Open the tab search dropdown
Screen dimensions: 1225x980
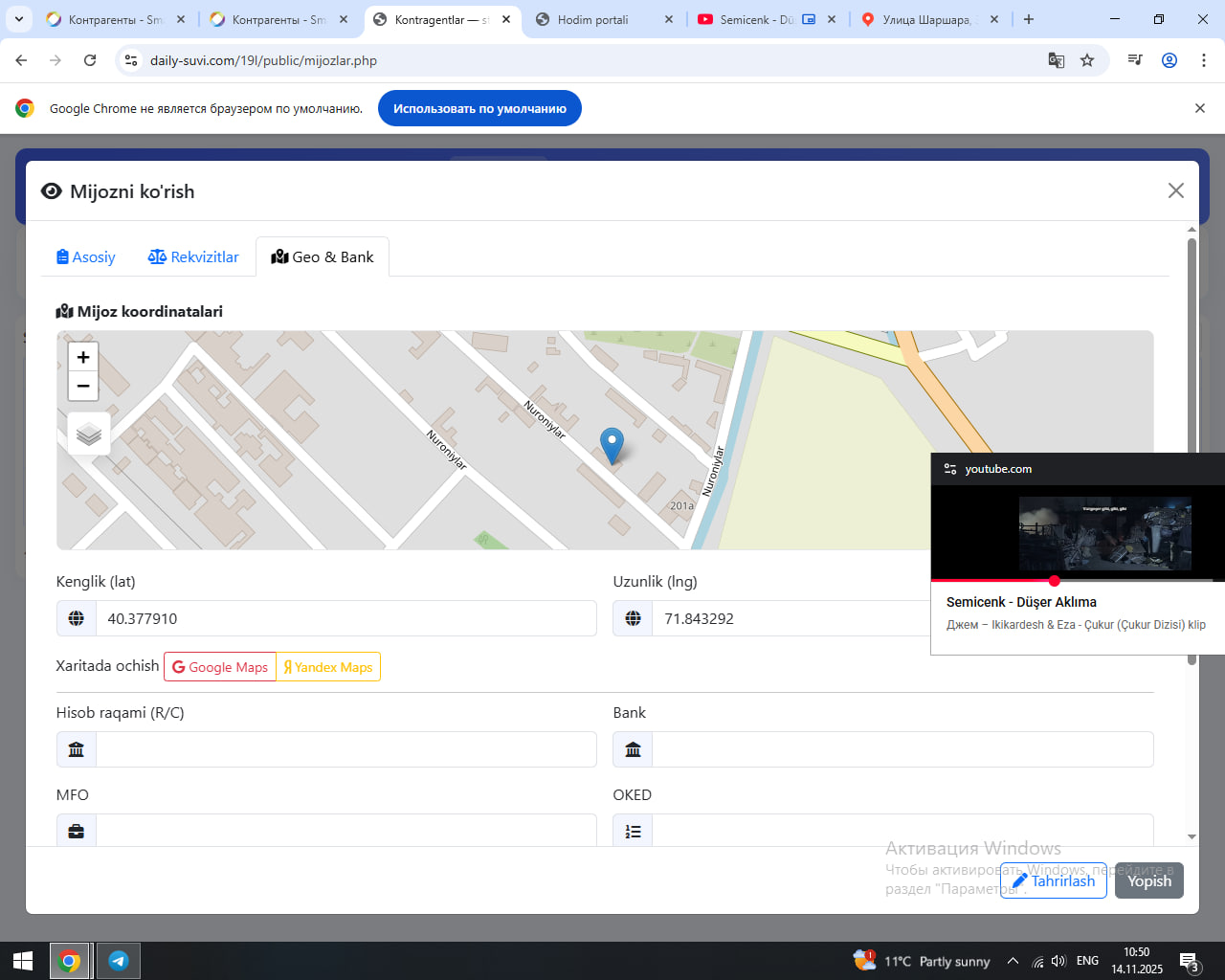(19, 19)
